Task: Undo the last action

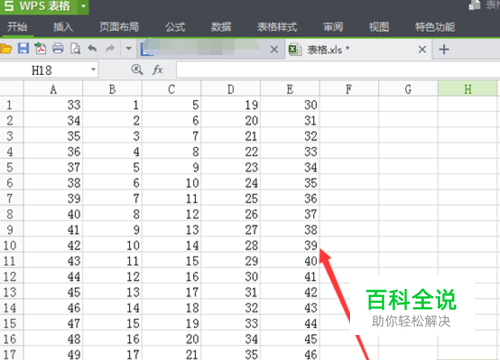Action: point(92,49)
